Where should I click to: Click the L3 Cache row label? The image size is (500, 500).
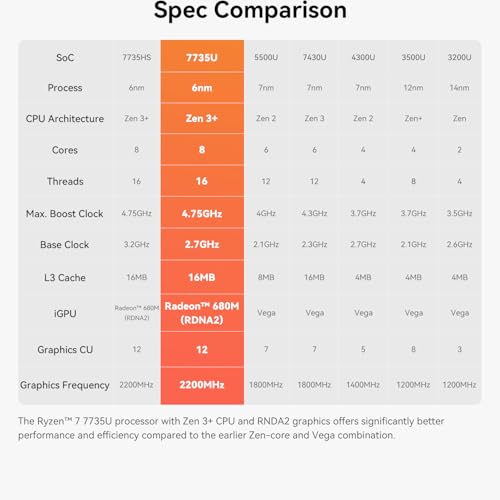(x=65, y=277)
